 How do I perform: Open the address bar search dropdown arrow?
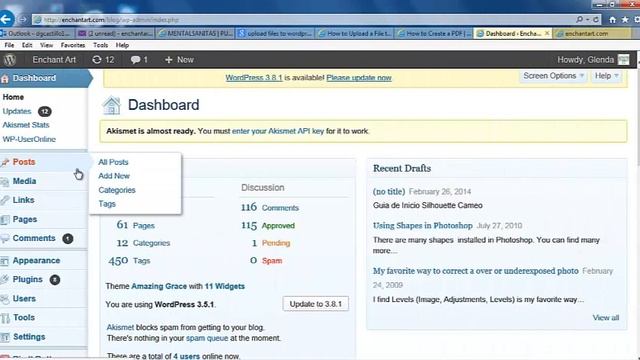pos(588,19)
